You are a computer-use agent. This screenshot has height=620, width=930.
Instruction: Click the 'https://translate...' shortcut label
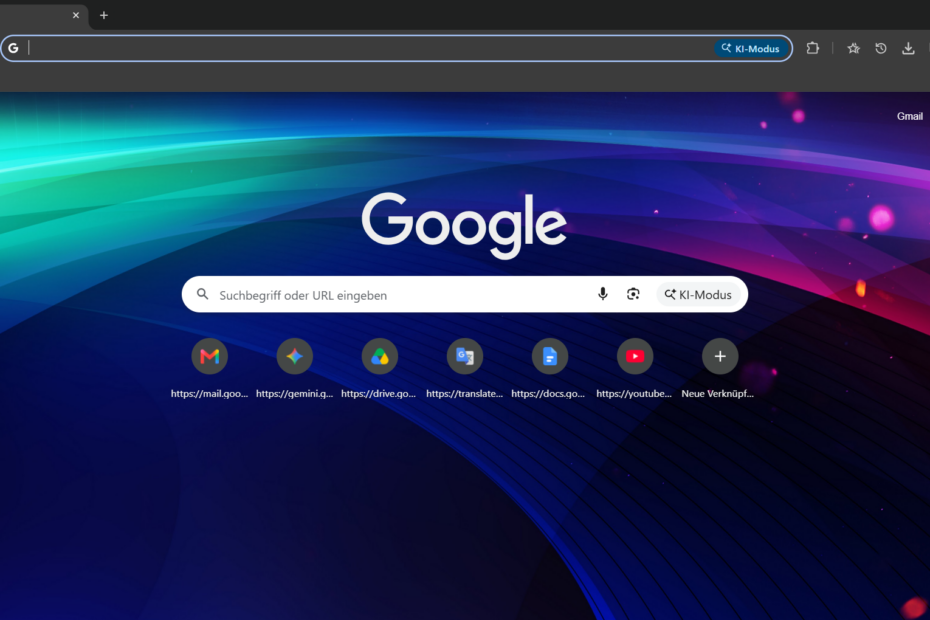464,393
